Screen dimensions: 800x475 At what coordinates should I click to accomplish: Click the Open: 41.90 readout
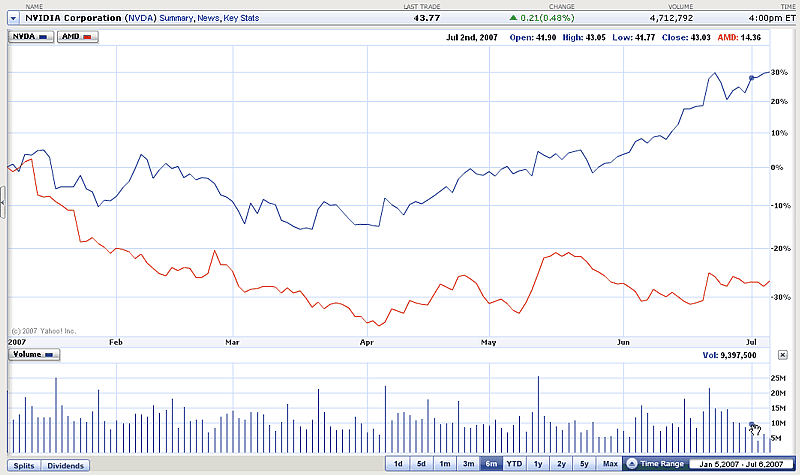pos(533,37)
